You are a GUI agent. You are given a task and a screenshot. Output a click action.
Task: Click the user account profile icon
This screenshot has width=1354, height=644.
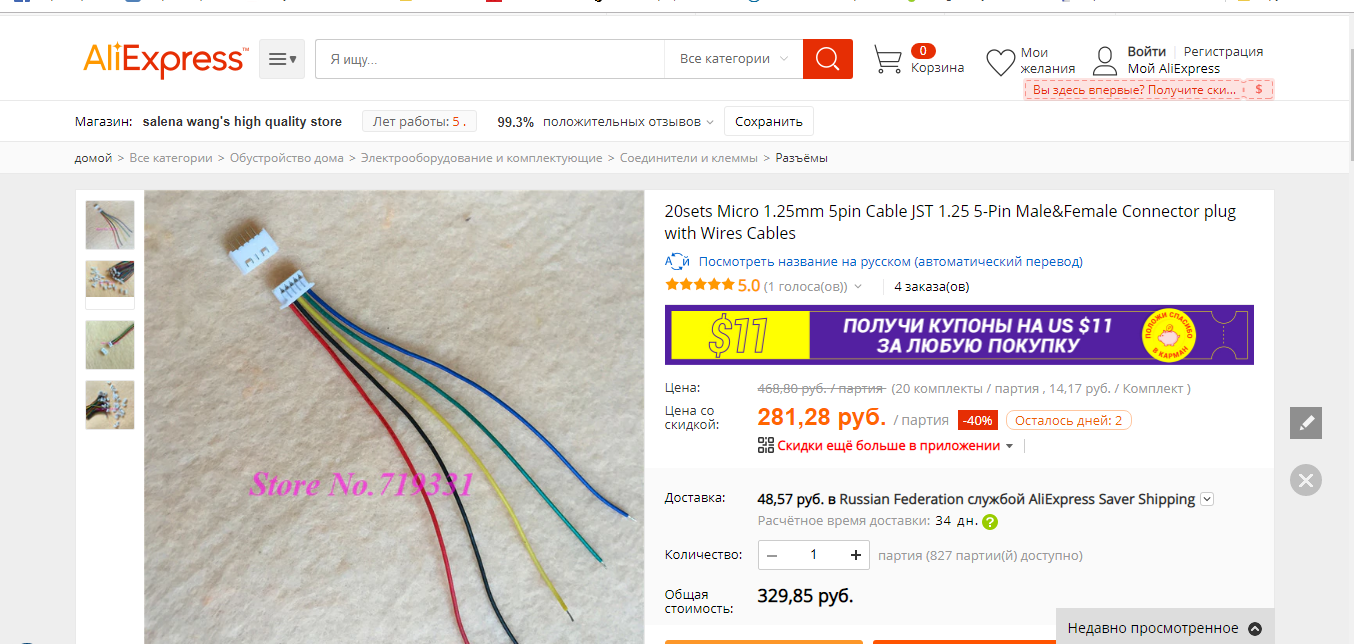coord(1105,60)
